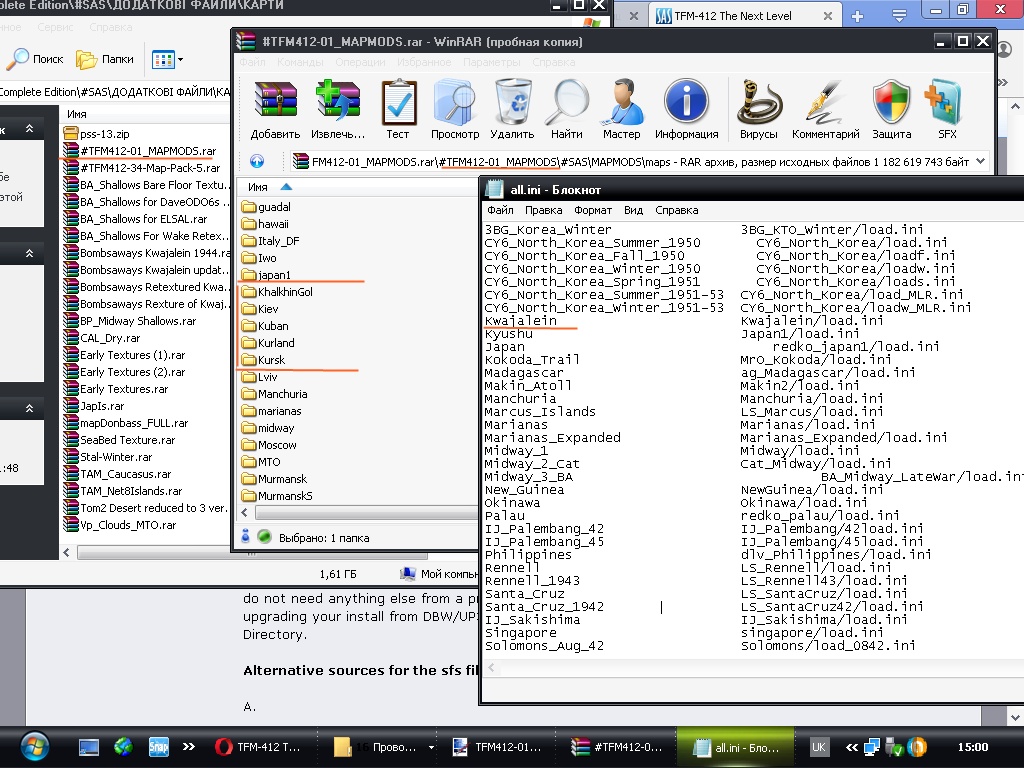This screenshot has width=1024, height=768.
Task: Click the Вирусы virus scan icon
Action: (x=759, y=103)
